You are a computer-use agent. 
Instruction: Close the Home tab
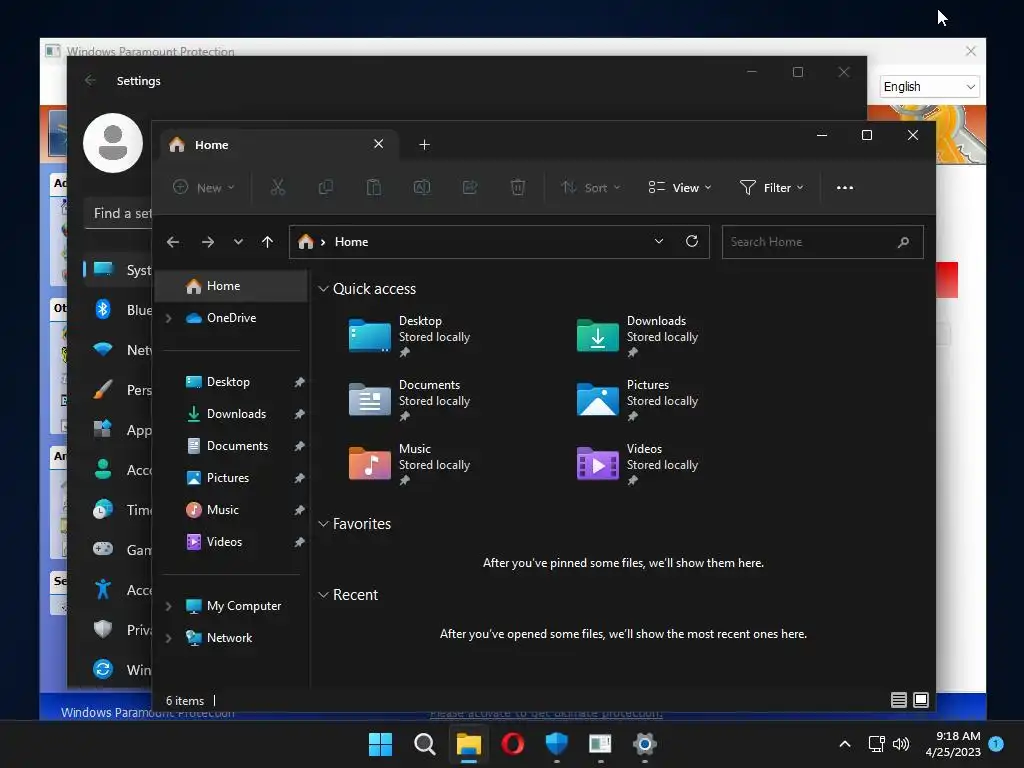tap(378, 144)
